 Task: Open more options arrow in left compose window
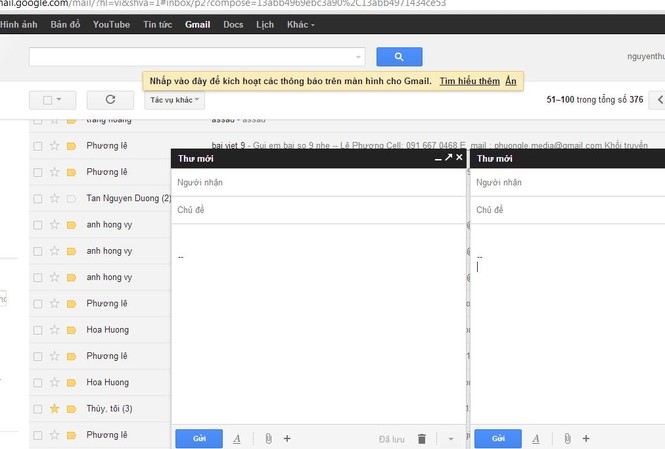pyautogui.click(x=451, y=439)
